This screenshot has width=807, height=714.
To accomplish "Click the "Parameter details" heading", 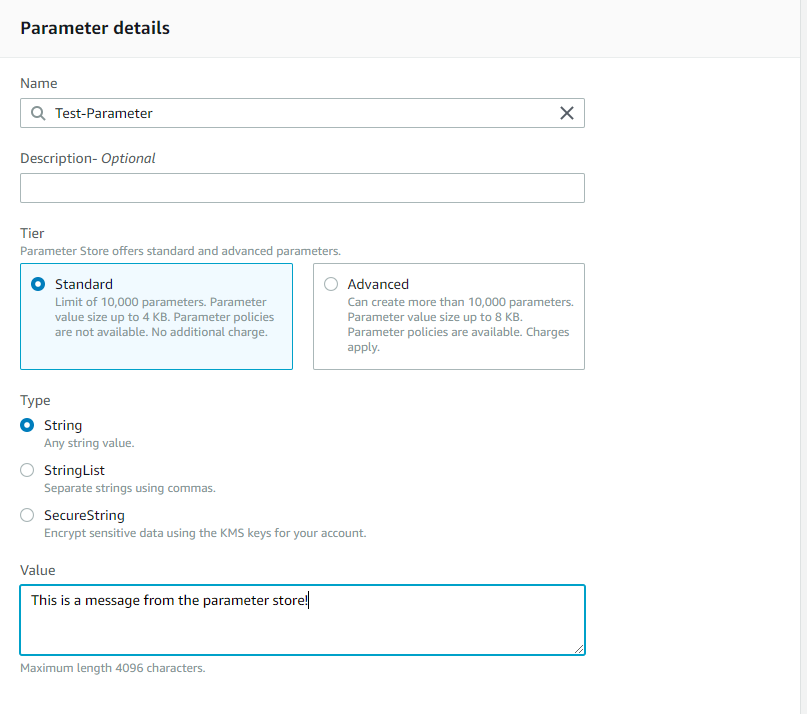I will (x=95, y=28).
